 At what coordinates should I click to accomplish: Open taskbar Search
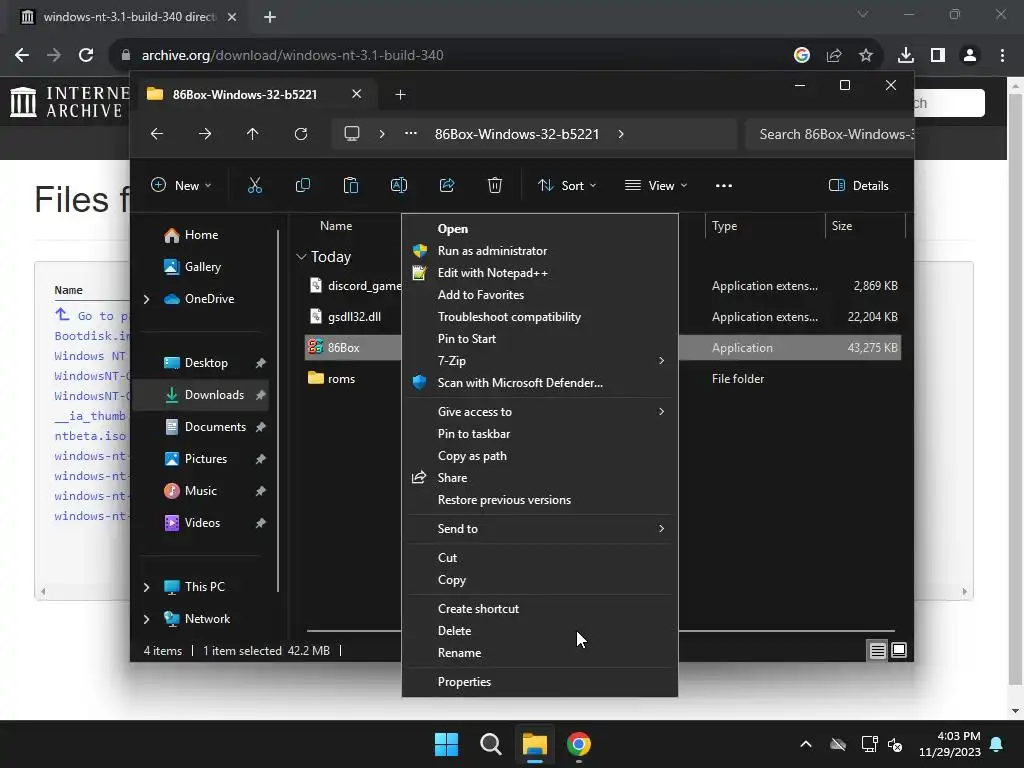[490, 744]
